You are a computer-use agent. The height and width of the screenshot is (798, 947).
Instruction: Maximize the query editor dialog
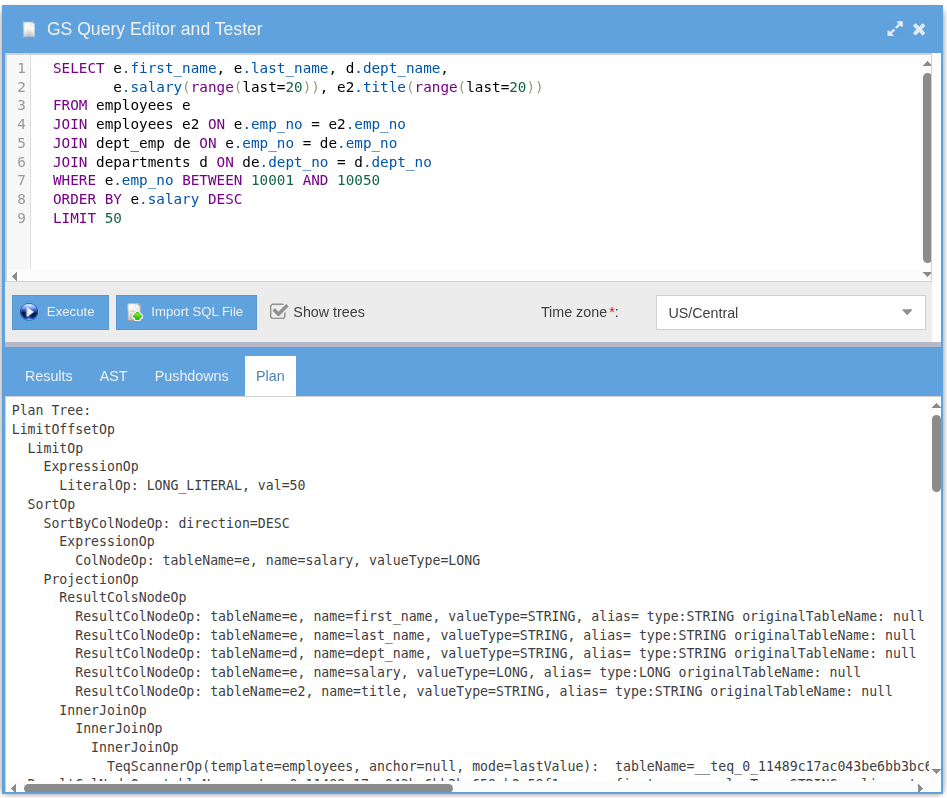894,29
